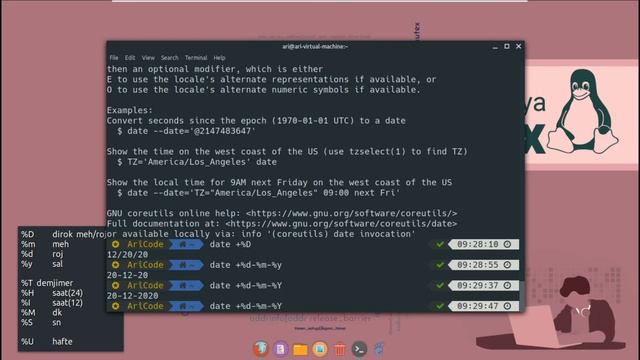Click the AriCode logo icon on the 'date +%D' prompt
The height and width of the screenshot is (360, 640).
tap(116, 244)
